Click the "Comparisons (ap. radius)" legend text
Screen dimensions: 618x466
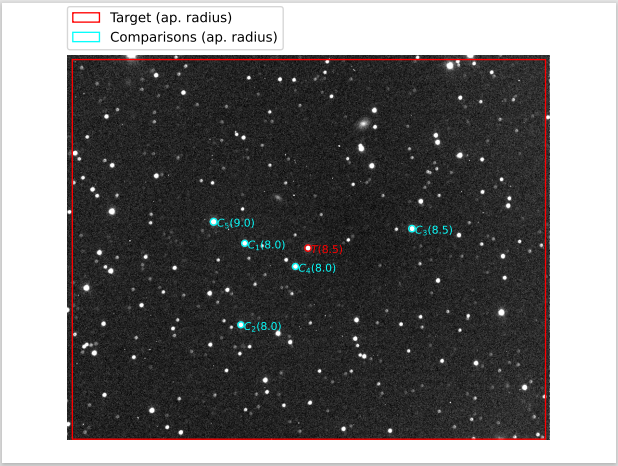click(x=193, y=37)
